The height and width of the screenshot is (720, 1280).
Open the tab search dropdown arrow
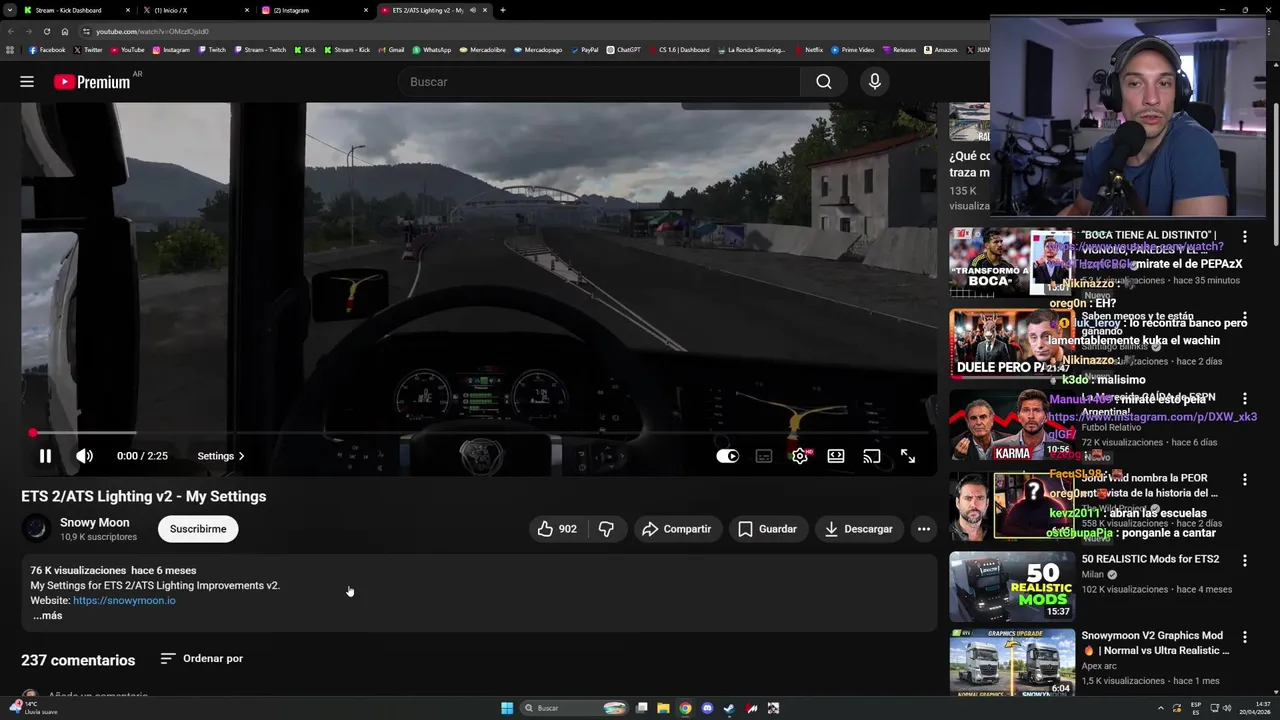pyautogui.click(x=9, y=10)
